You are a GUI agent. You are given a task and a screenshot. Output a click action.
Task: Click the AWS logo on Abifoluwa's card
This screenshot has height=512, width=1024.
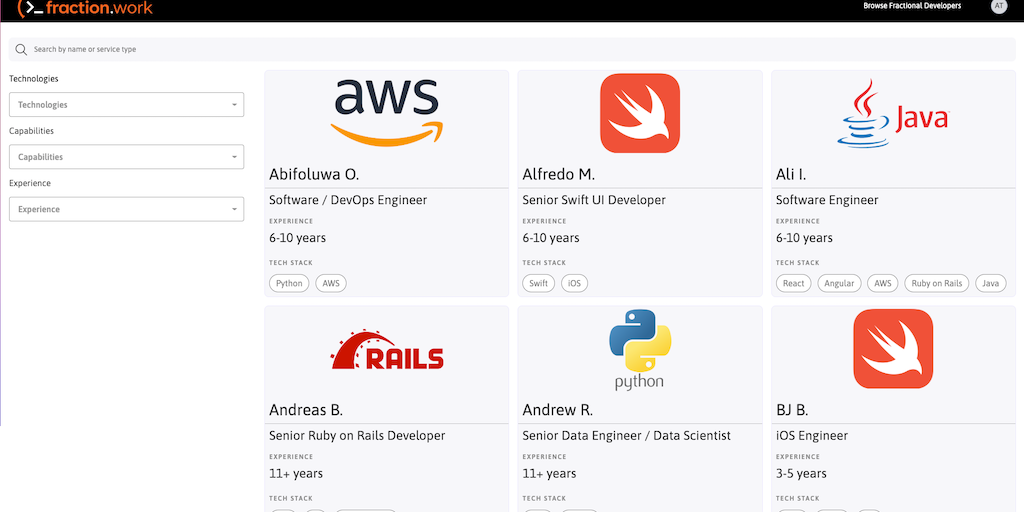tap(386, 112)
